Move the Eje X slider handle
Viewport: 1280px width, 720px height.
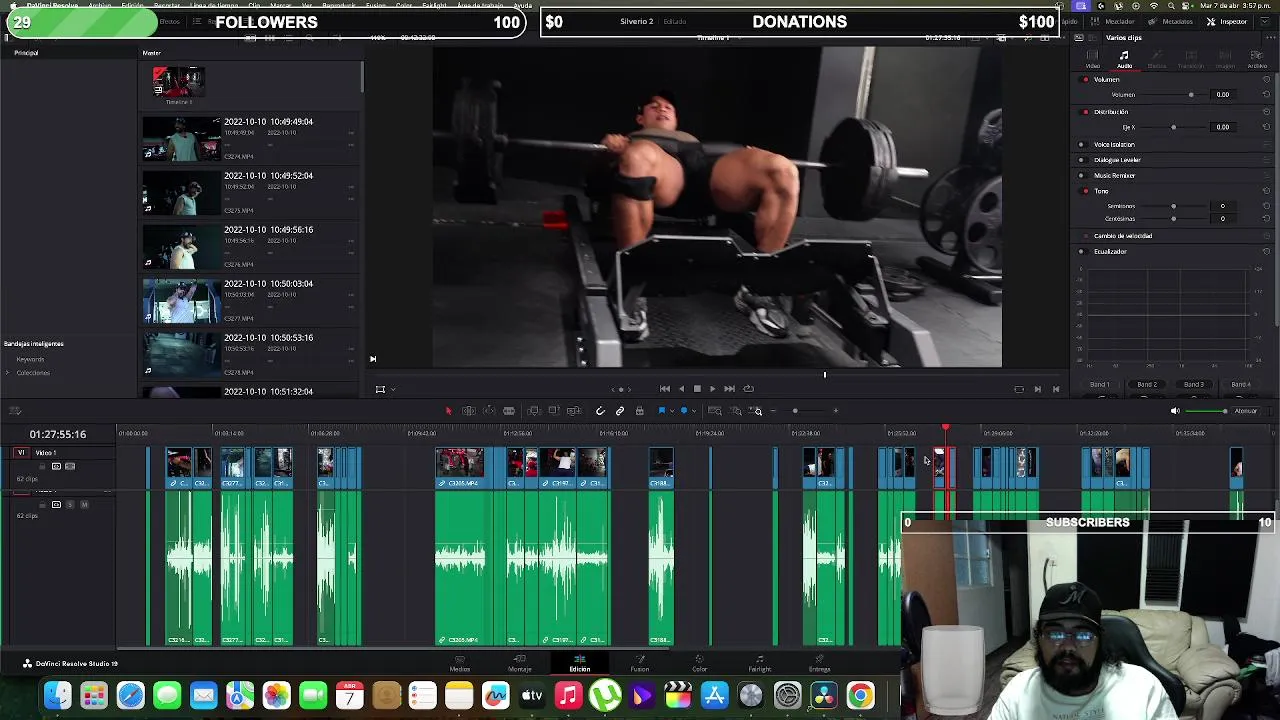click(x=1173, y=127)
